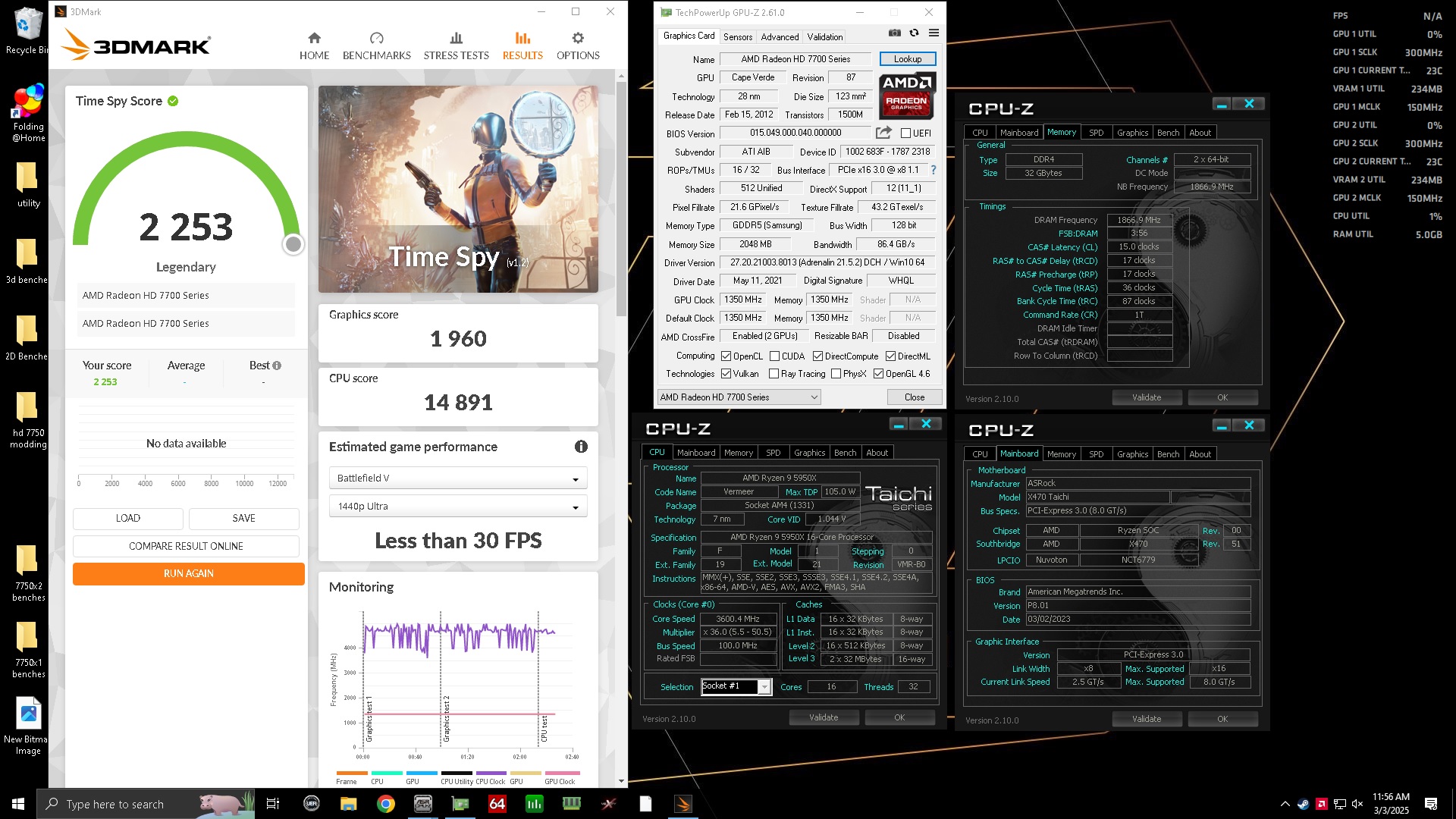This screenshot has height=819, width=1456.
Task: Click the AMD Radeon logo in GPU-Z
Action: [x=907, y=95]
